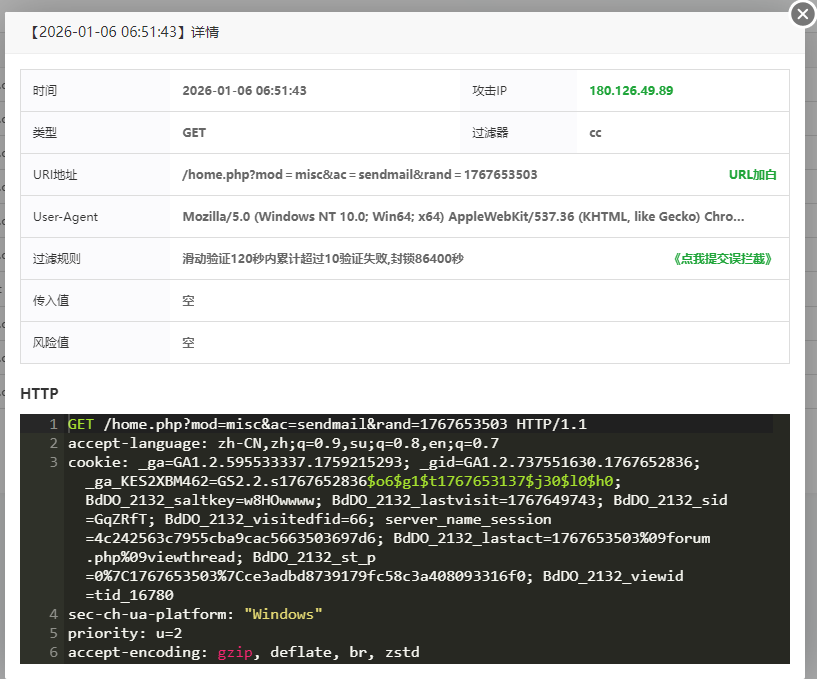Select the cc value beside 过滤器
The height and width of the screenshot is (679, 817).
tap(595, 133)
